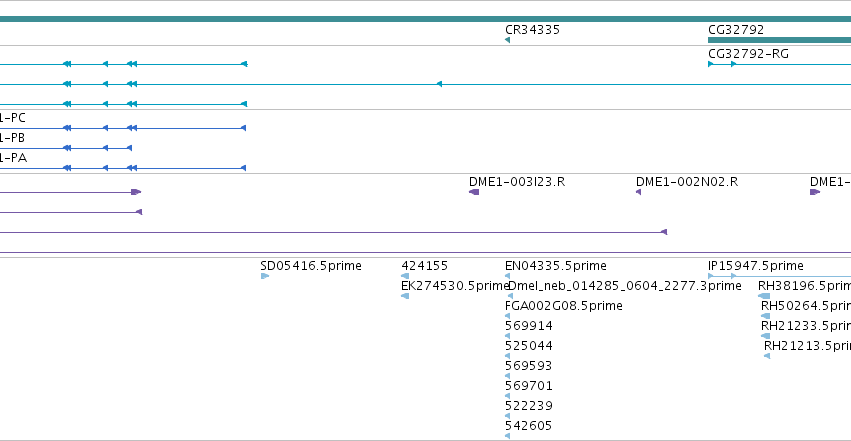Select the transcript label ending in -PB
This screenshot has height=441, width=851.
coord(12,138)
